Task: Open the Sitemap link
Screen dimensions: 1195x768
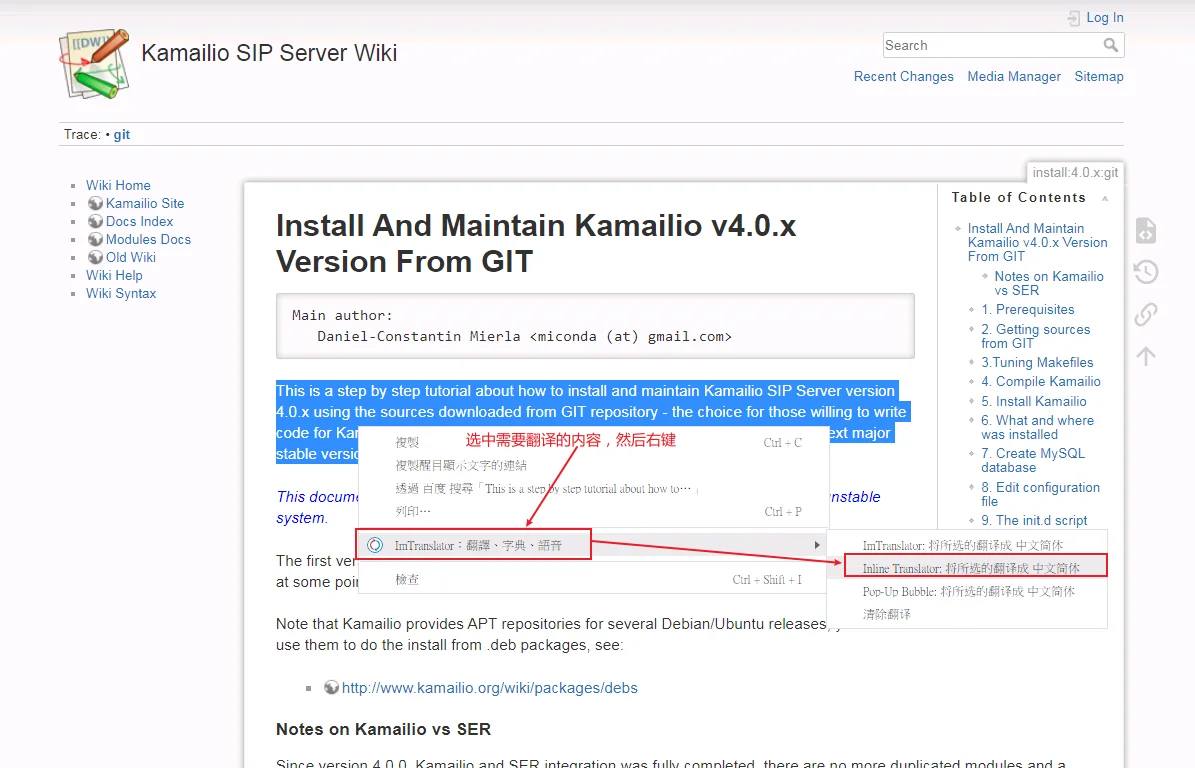Action: pyautogui.click(x=1099, y=76)
